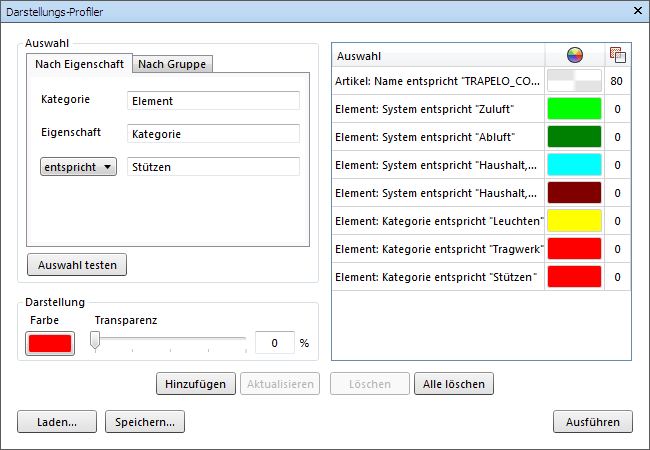Switch to the 'Nach Gruppe' tab
The image size is (650, 450).
(172, 65)
